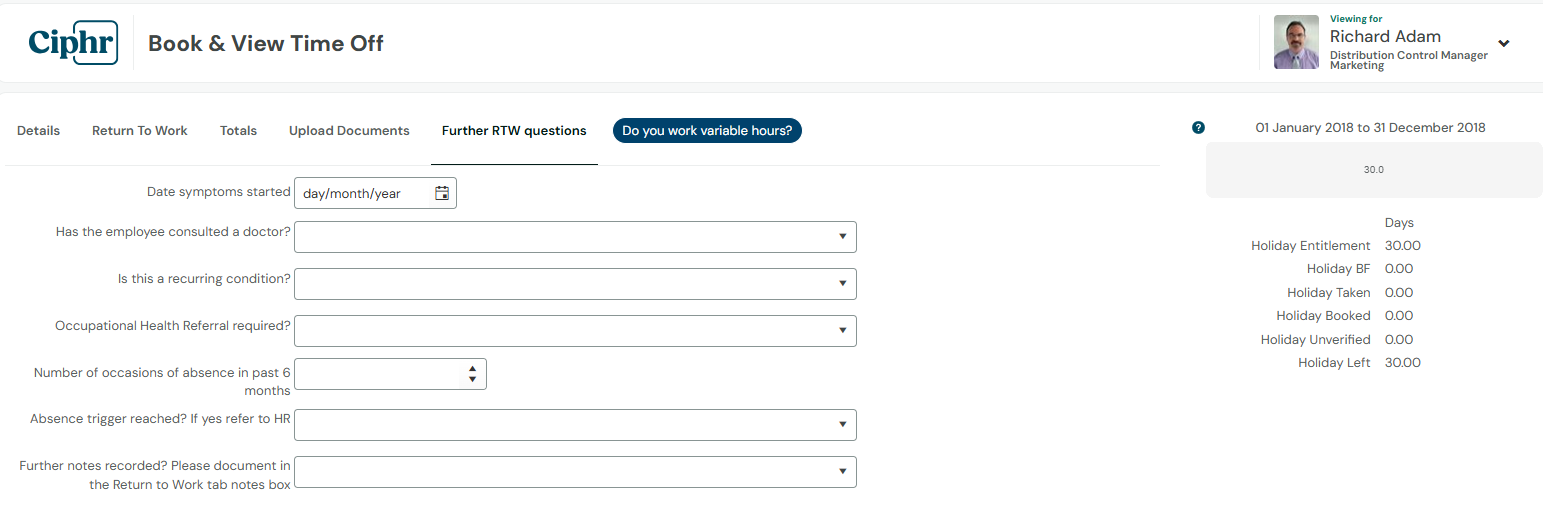Switch to the Details tab

click(38, 131)
